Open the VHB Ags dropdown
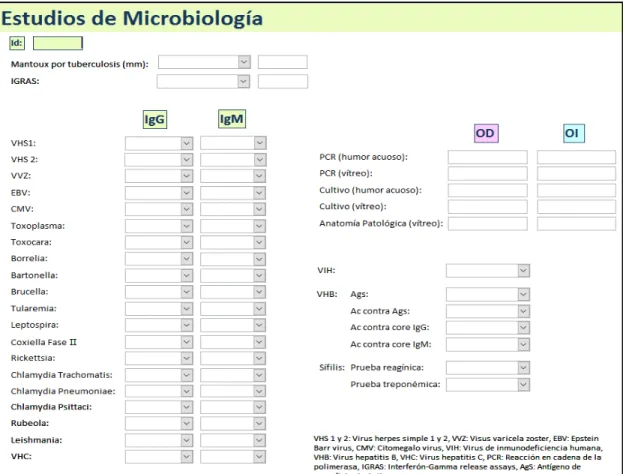This screenshot has width=623, height=474. [x=524, y=294]
